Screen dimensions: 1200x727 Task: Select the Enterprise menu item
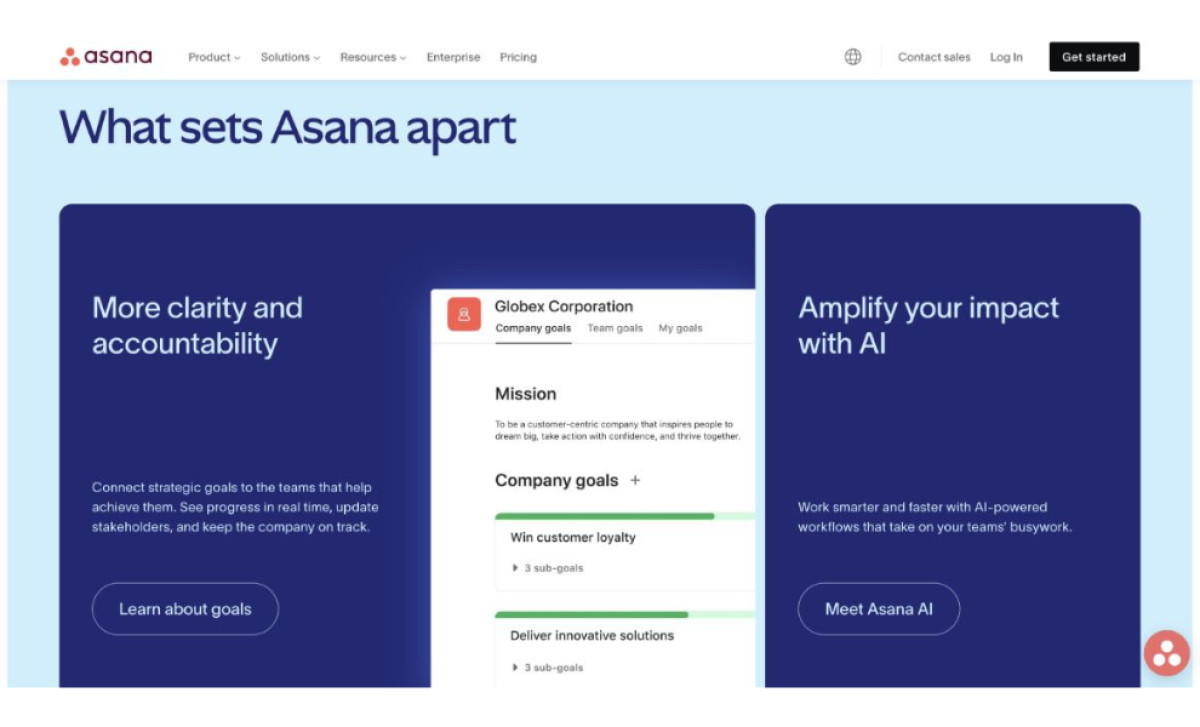tap(453, 57)
